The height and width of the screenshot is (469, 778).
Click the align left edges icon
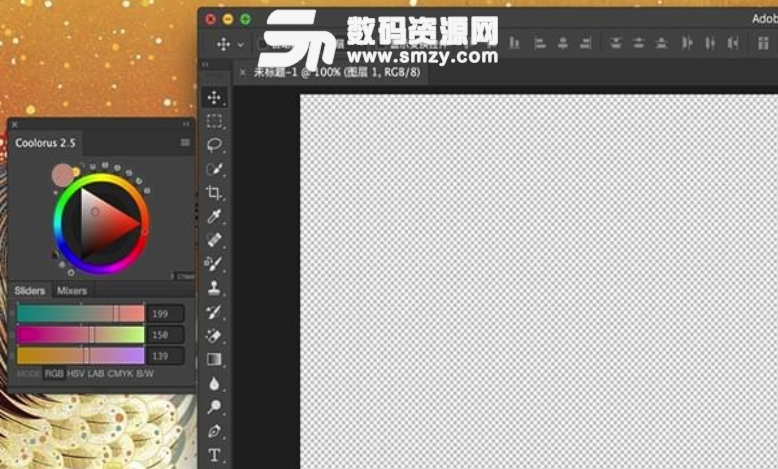click(x=540, y=43)
